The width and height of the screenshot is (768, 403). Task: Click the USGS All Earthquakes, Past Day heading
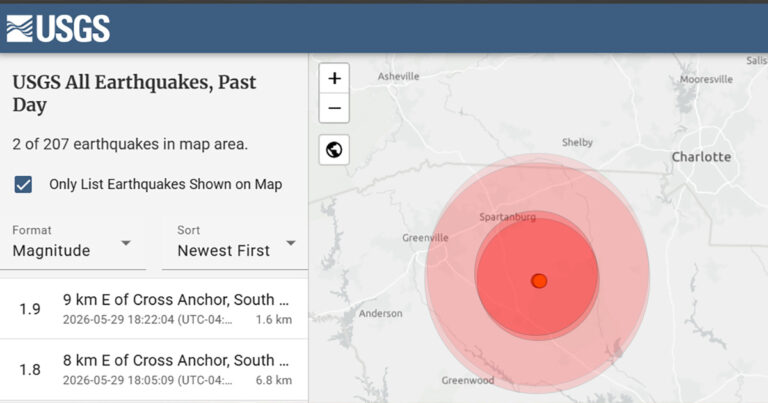[x=134, y=94]
